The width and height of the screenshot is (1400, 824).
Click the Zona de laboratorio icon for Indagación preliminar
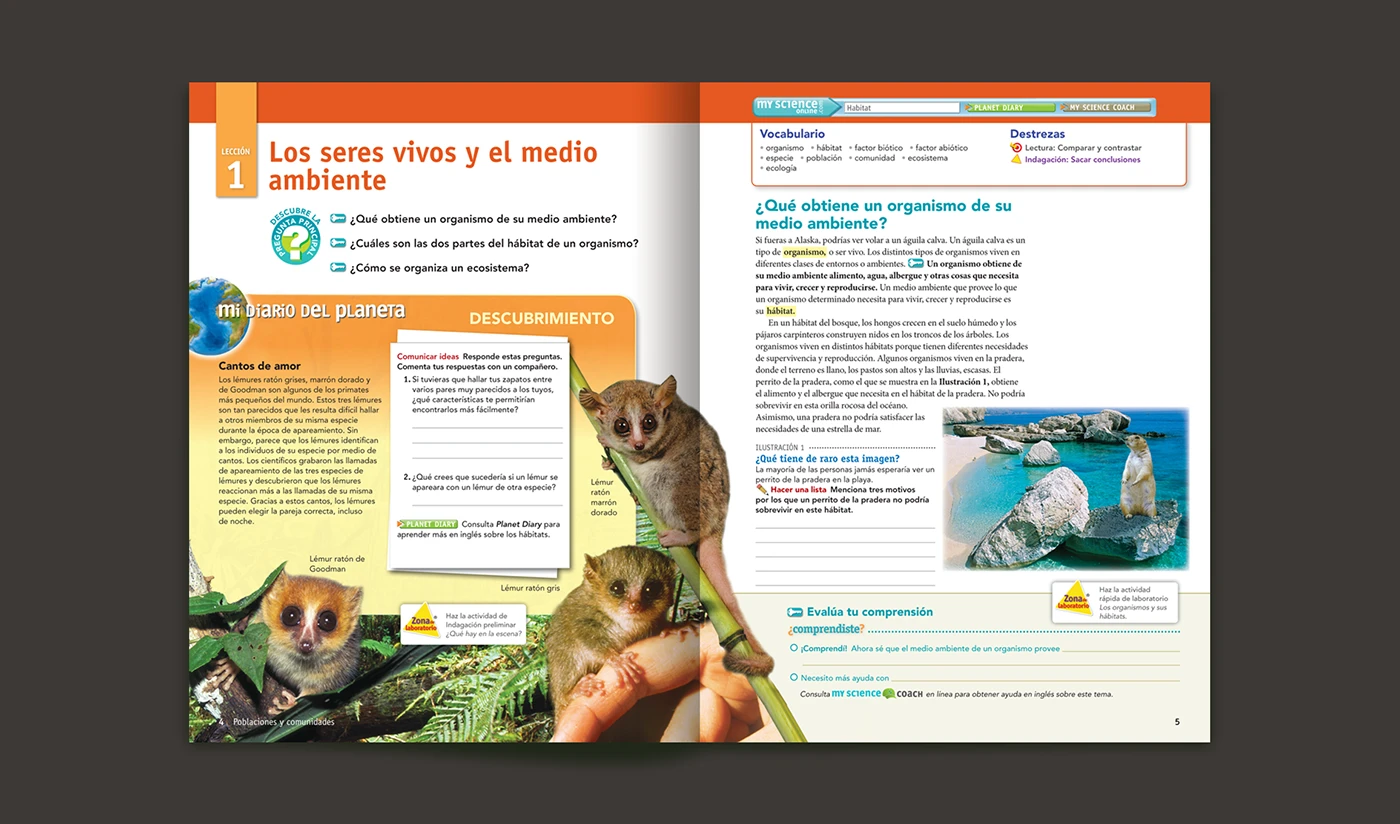click(420, 622)
